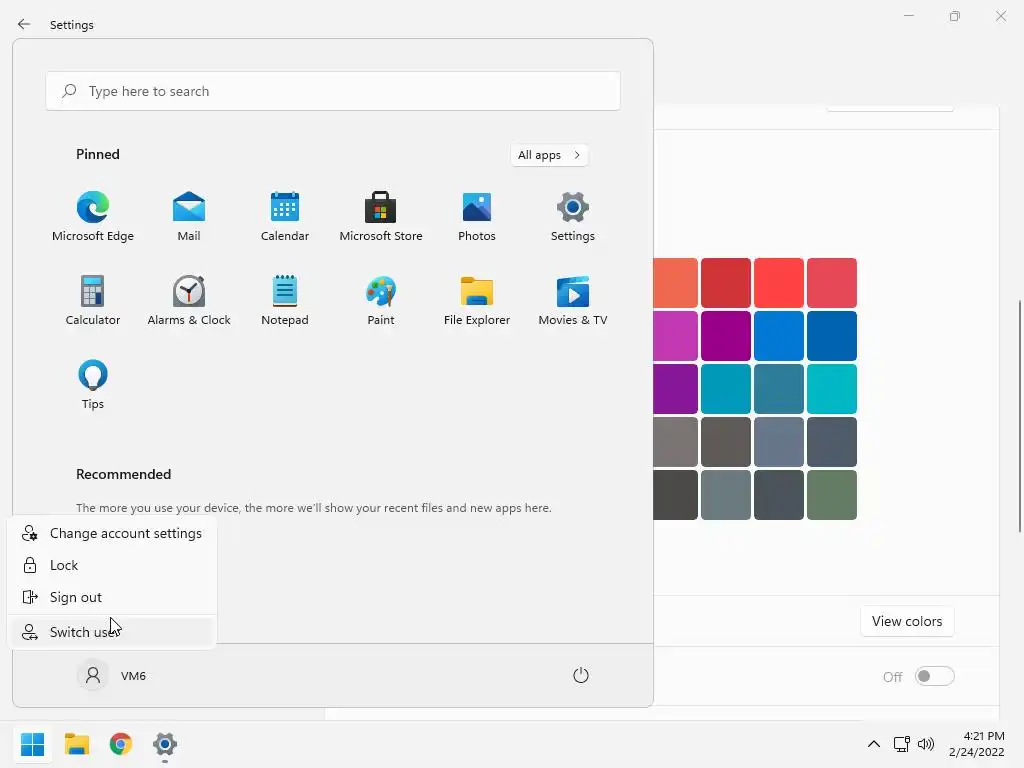Select the bright red color swatch
The height and width of the screenshot is (768, 1024).
point(778,283)
